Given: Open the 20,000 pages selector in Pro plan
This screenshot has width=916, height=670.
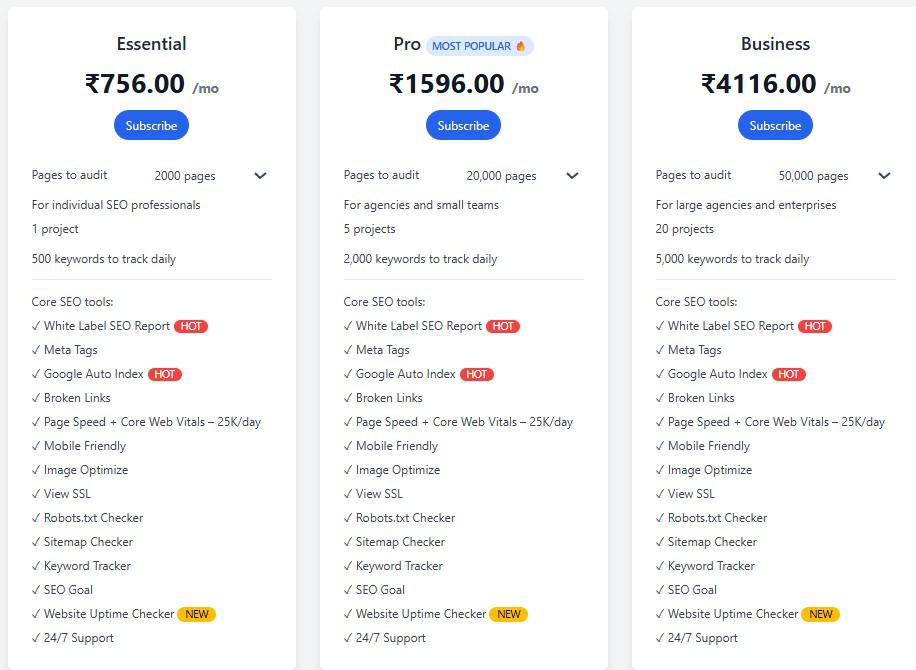Looking at the screenshot, I should pyautogui.click(x=571, y=176).
